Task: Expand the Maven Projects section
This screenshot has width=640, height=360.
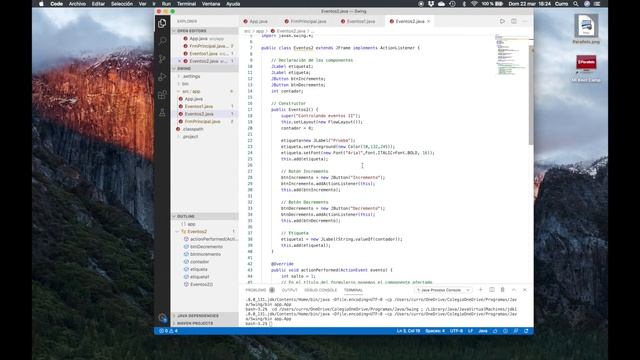Action: click(205, 323)
